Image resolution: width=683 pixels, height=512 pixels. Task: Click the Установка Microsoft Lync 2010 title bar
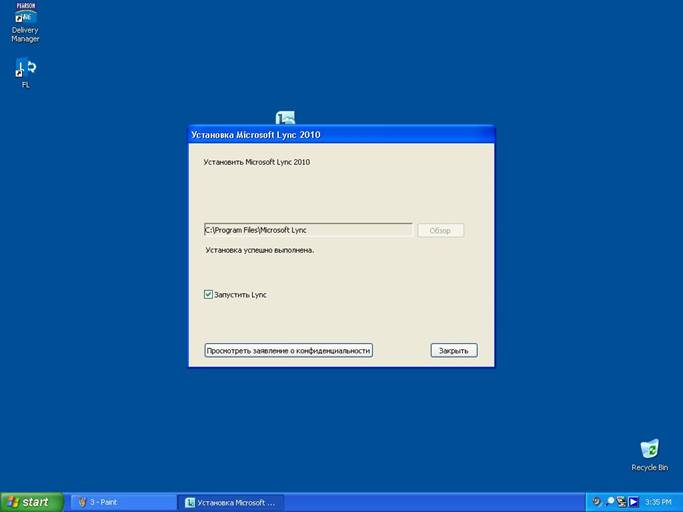pos(342,135)
